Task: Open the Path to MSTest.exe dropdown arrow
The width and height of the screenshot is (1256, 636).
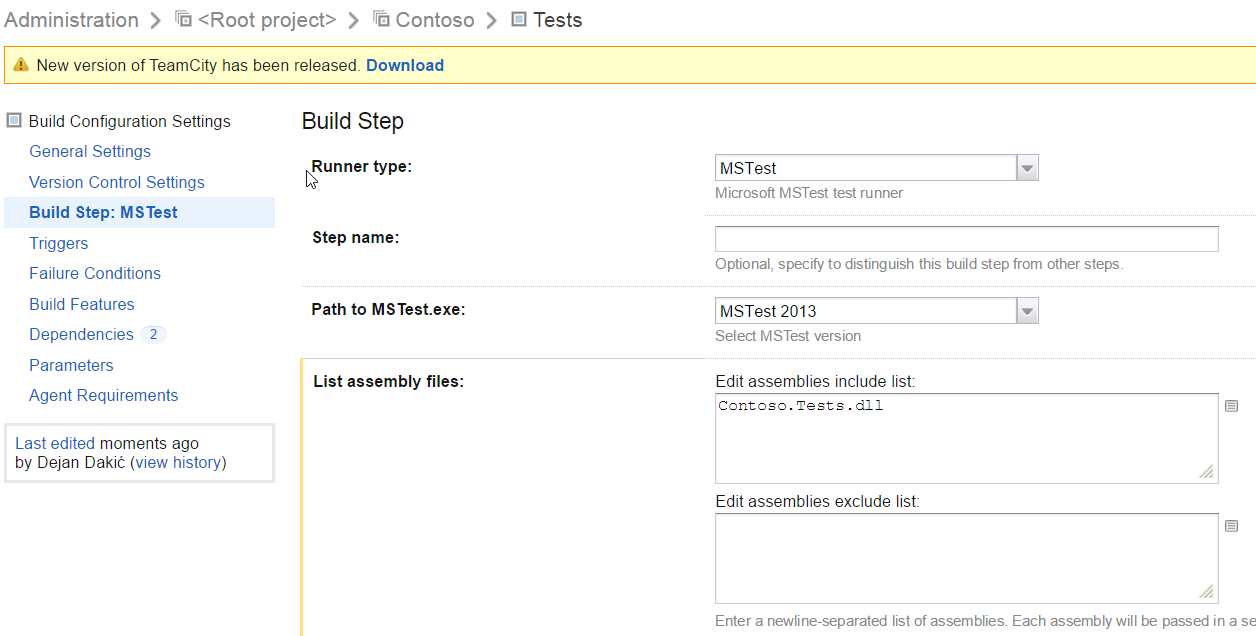Action: pyautogui.click(x=1027, y=311)
